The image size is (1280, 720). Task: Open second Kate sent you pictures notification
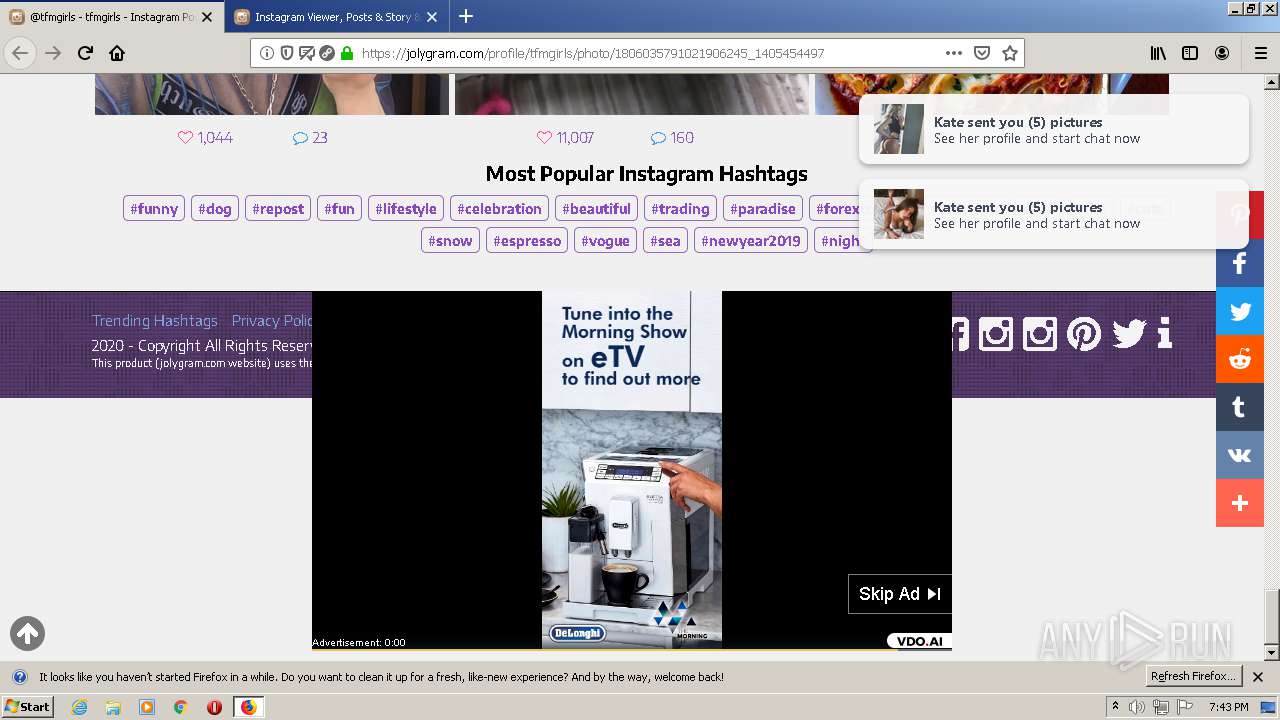click(1054, 214)
